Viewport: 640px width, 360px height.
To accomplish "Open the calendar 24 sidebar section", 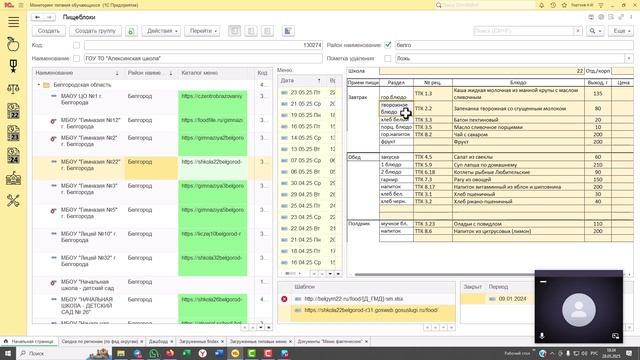I will [x=13, y=156].
